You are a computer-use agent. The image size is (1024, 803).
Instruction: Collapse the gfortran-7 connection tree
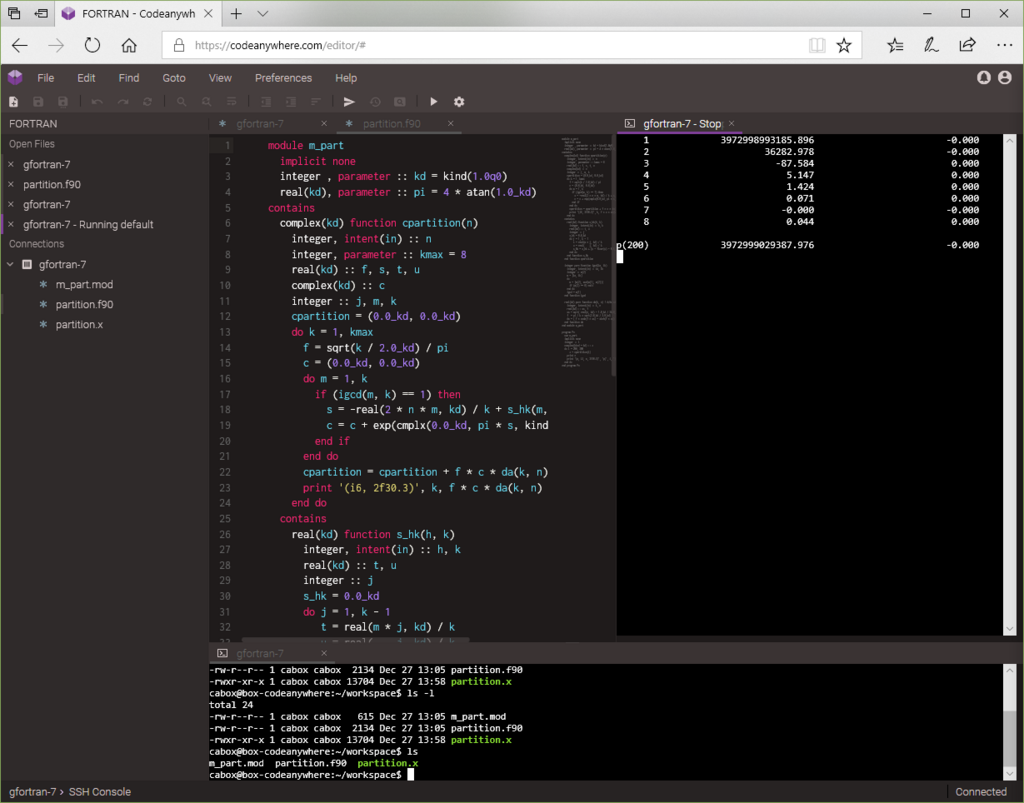click(x=10, y=264)
